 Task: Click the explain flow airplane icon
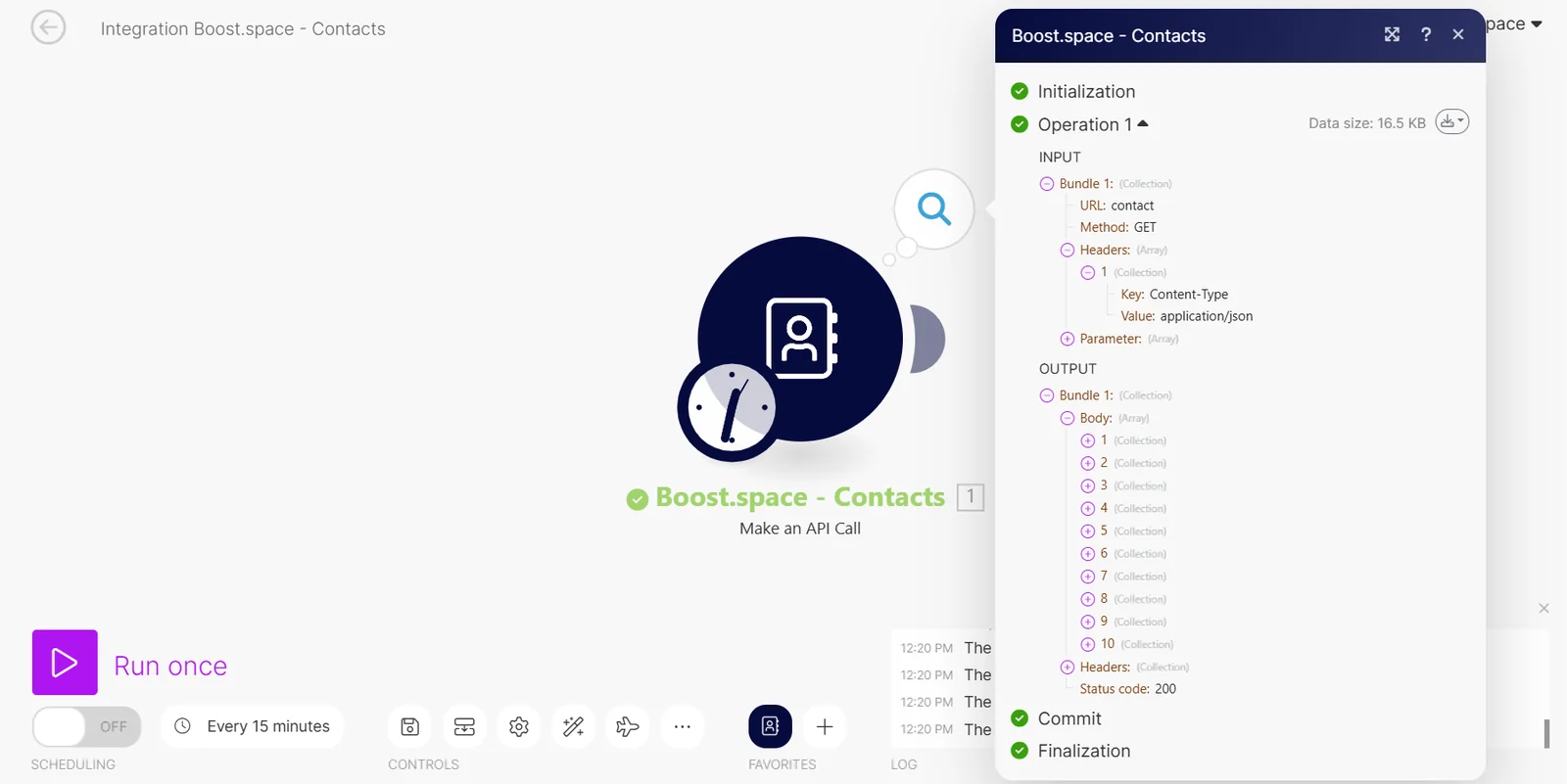[628, 726]
